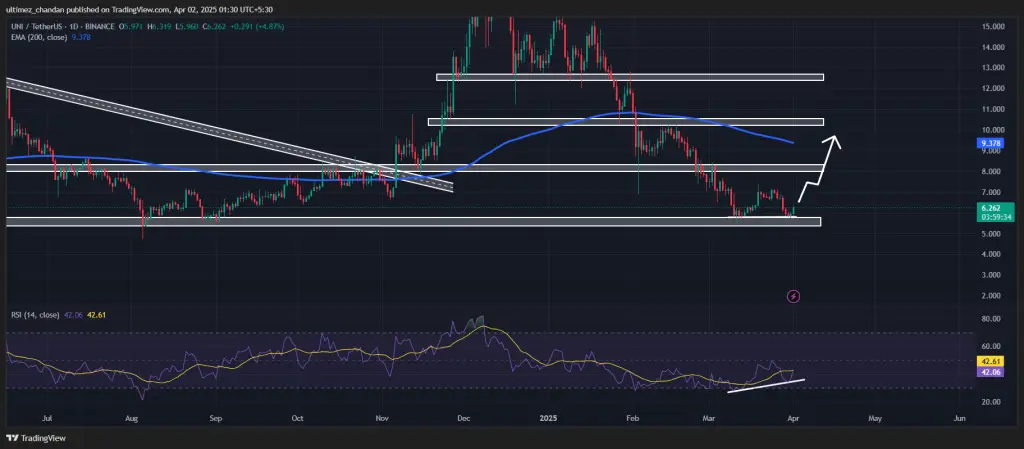The height and width of the screenshot is (449, 1024).
Task: Select the descending dashed trendline channel
Action: pyautogui.click(x=230, y=135)
